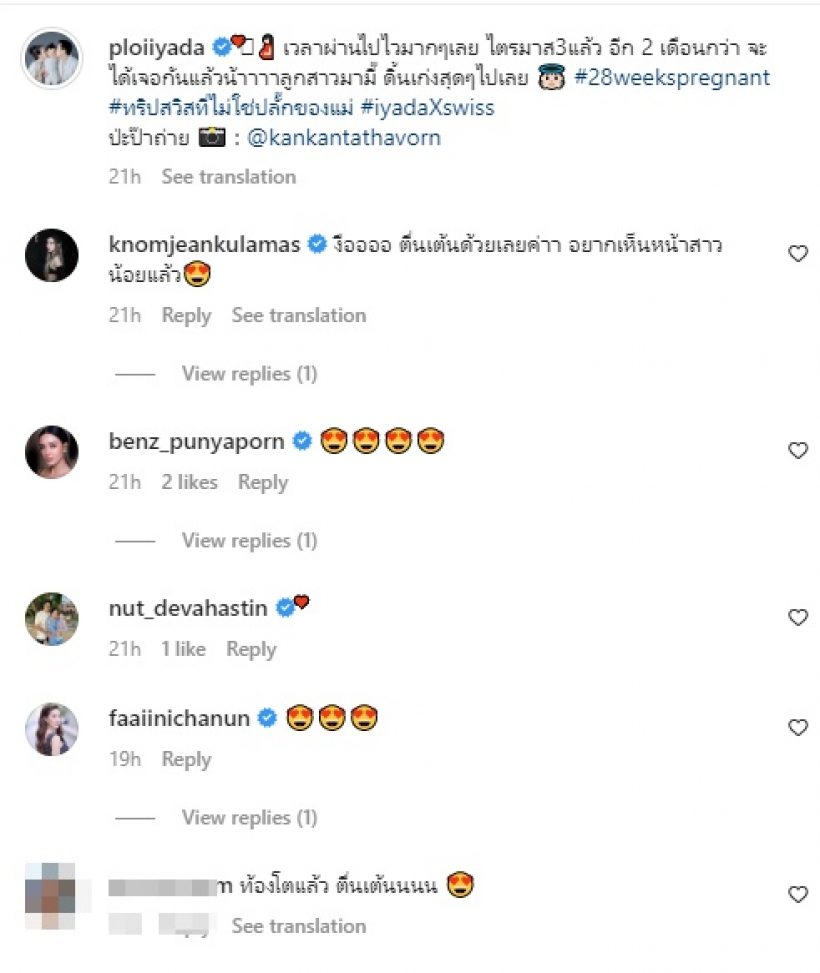This screenshot has width=820, height=973.
Task: See translation of ploiiyada's caption
Action: click(229, 177)
